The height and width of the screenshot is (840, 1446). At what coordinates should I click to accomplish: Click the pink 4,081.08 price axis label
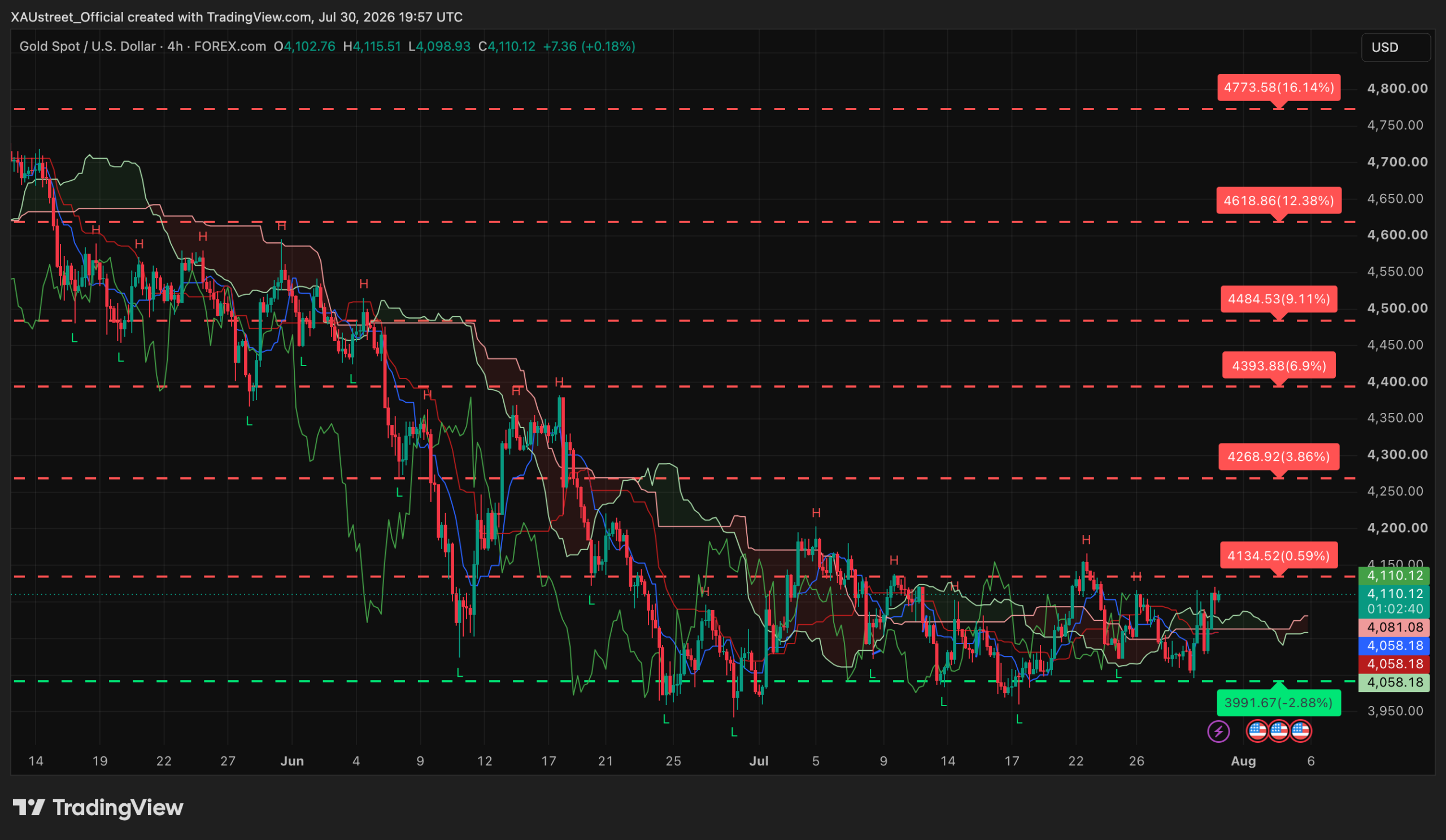(x=1395, y=627)
